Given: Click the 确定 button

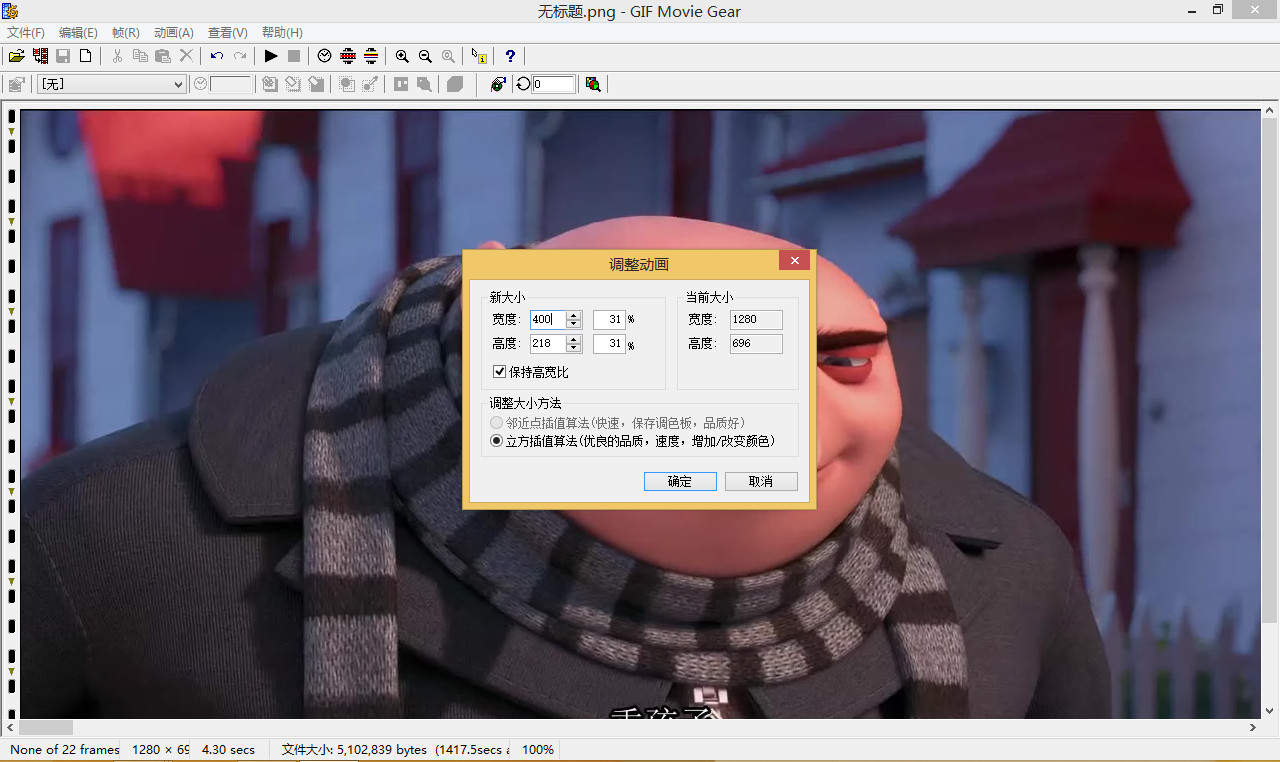Looking at the screenshot, I should point(680,481).
